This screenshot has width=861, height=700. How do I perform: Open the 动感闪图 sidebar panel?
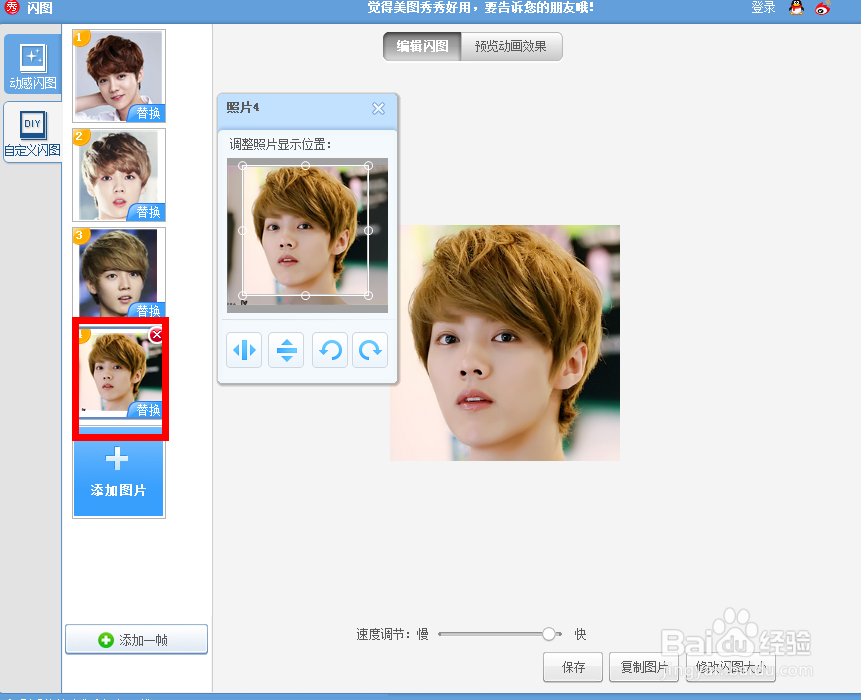tap(32, 64)
